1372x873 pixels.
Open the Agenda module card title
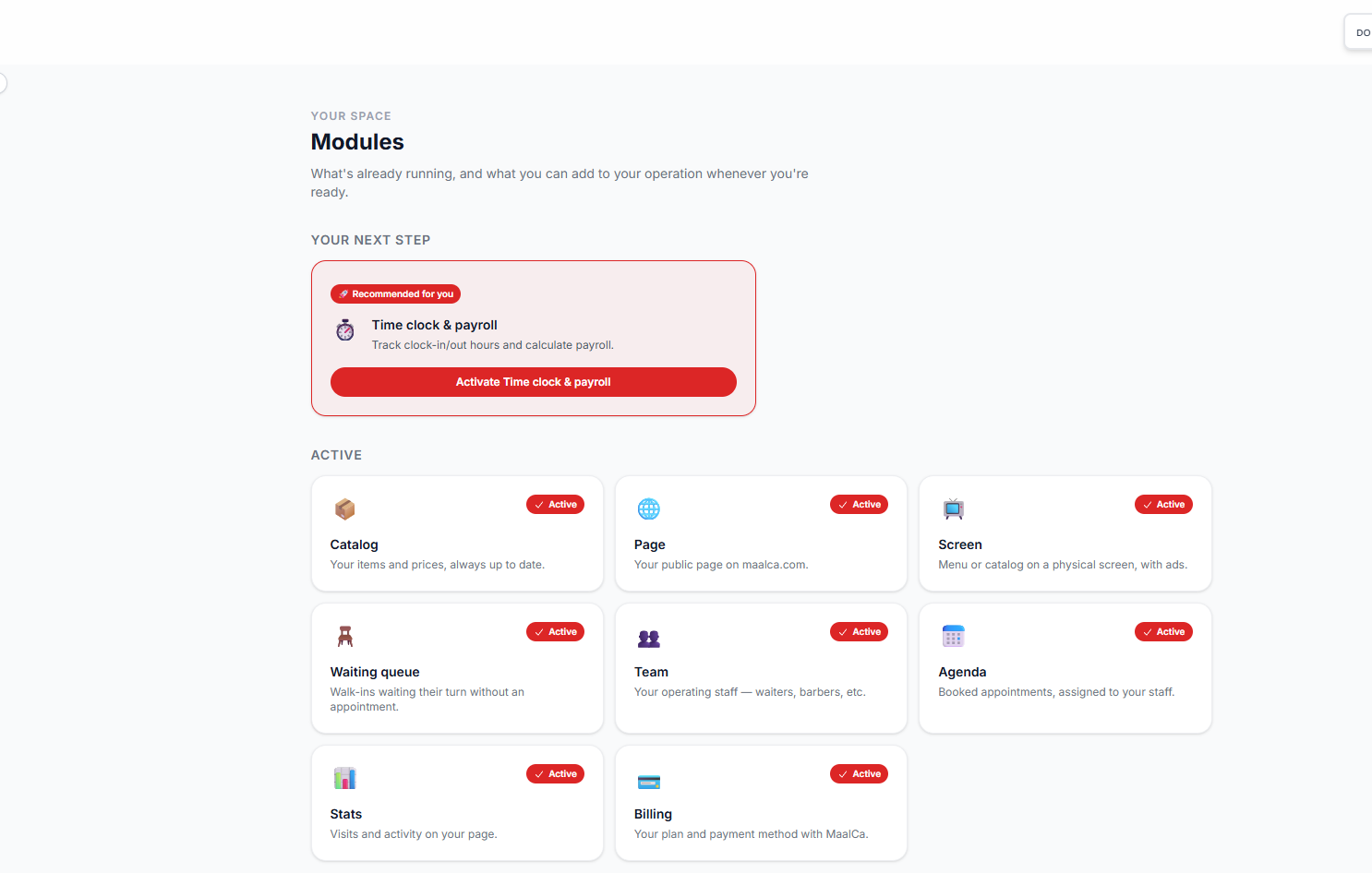click(x=962, y=672)
